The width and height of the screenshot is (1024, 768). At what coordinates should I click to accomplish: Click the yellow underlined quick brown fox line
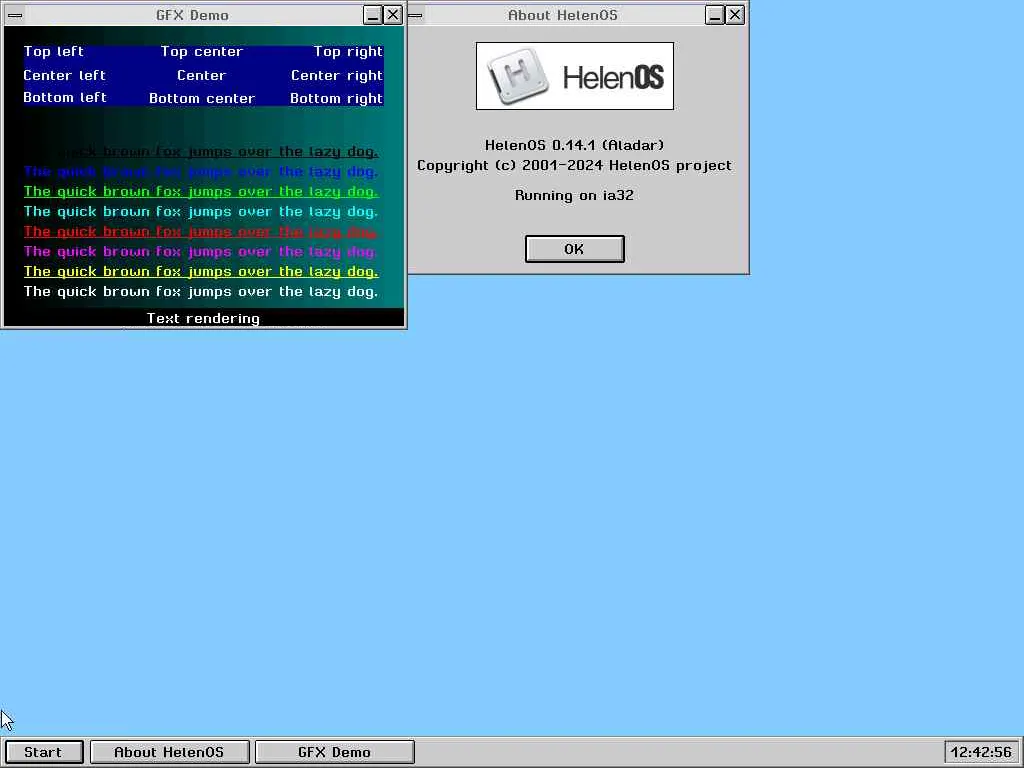pyautogui.click(x=201, y=272)
